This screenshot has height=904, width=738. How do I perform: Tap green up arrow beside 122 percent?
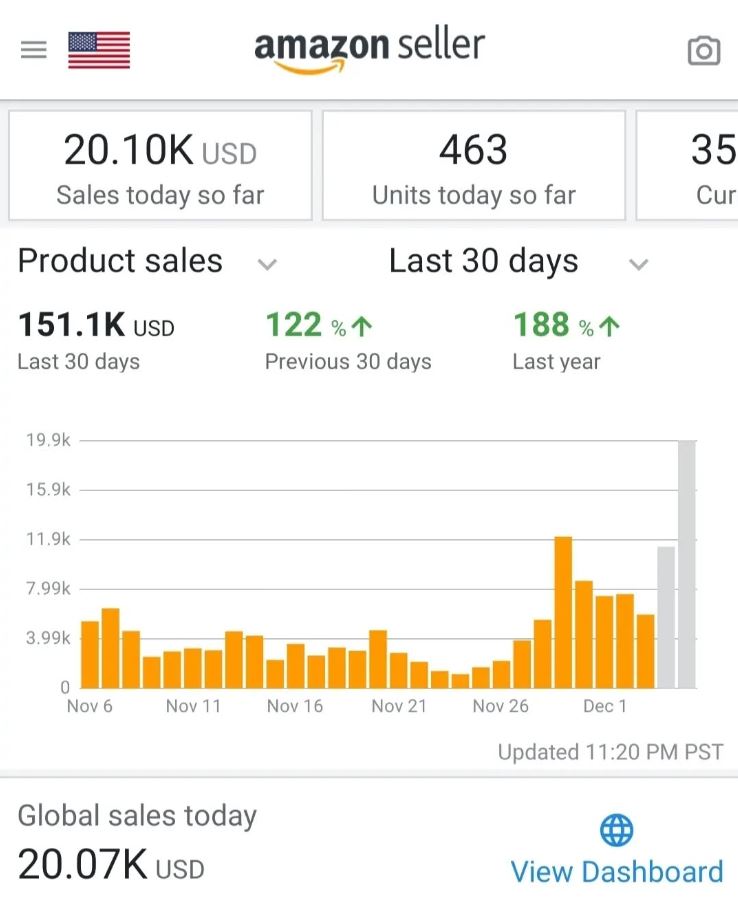362,326
